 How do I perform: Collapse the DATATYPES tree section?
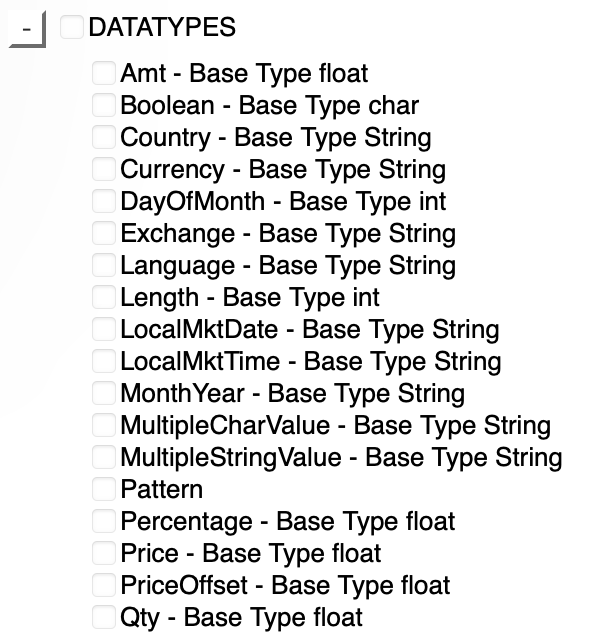28,29
